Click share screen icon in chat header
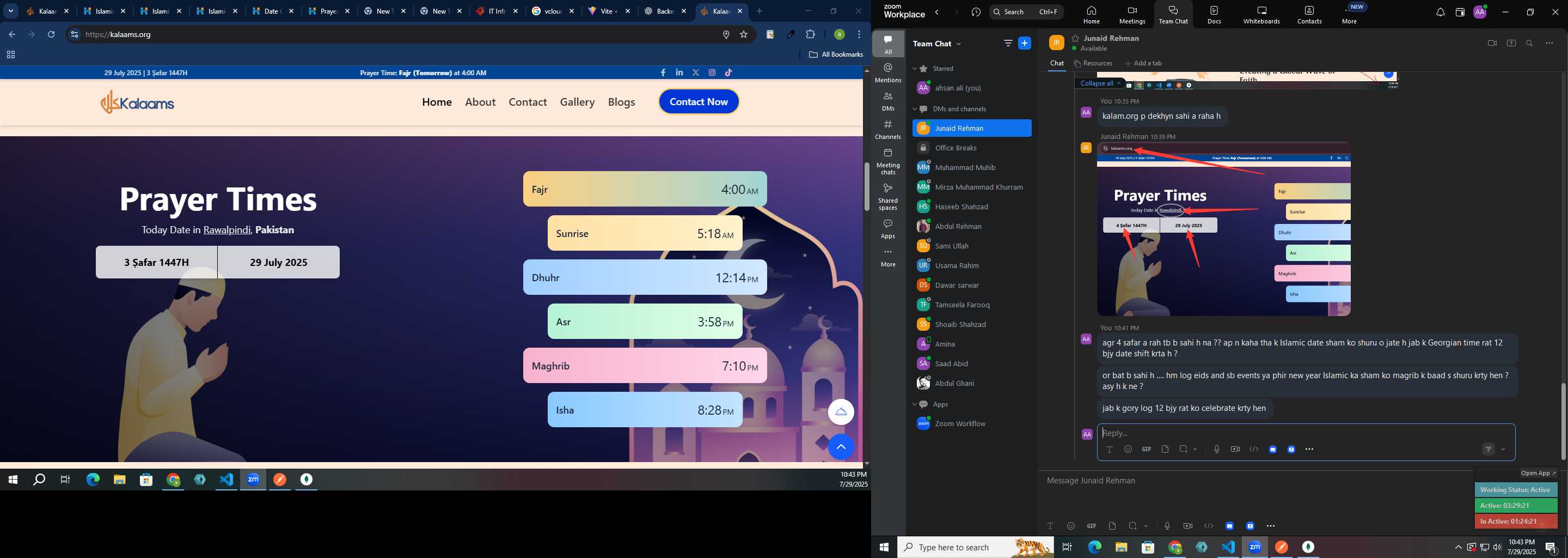 (x=1511, y=43)
